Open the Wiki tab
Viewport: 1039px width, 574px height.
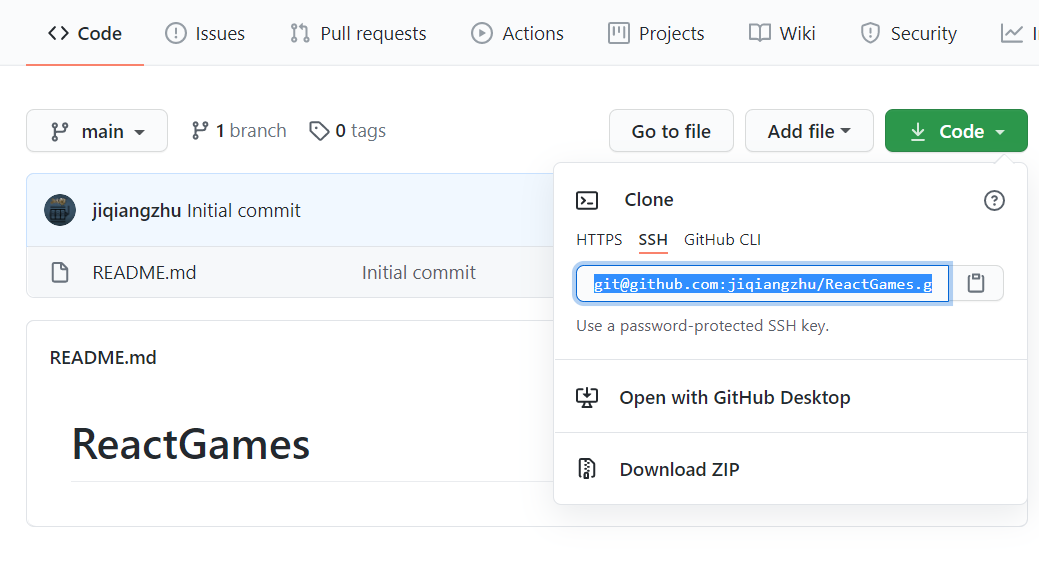pos(782,33)
